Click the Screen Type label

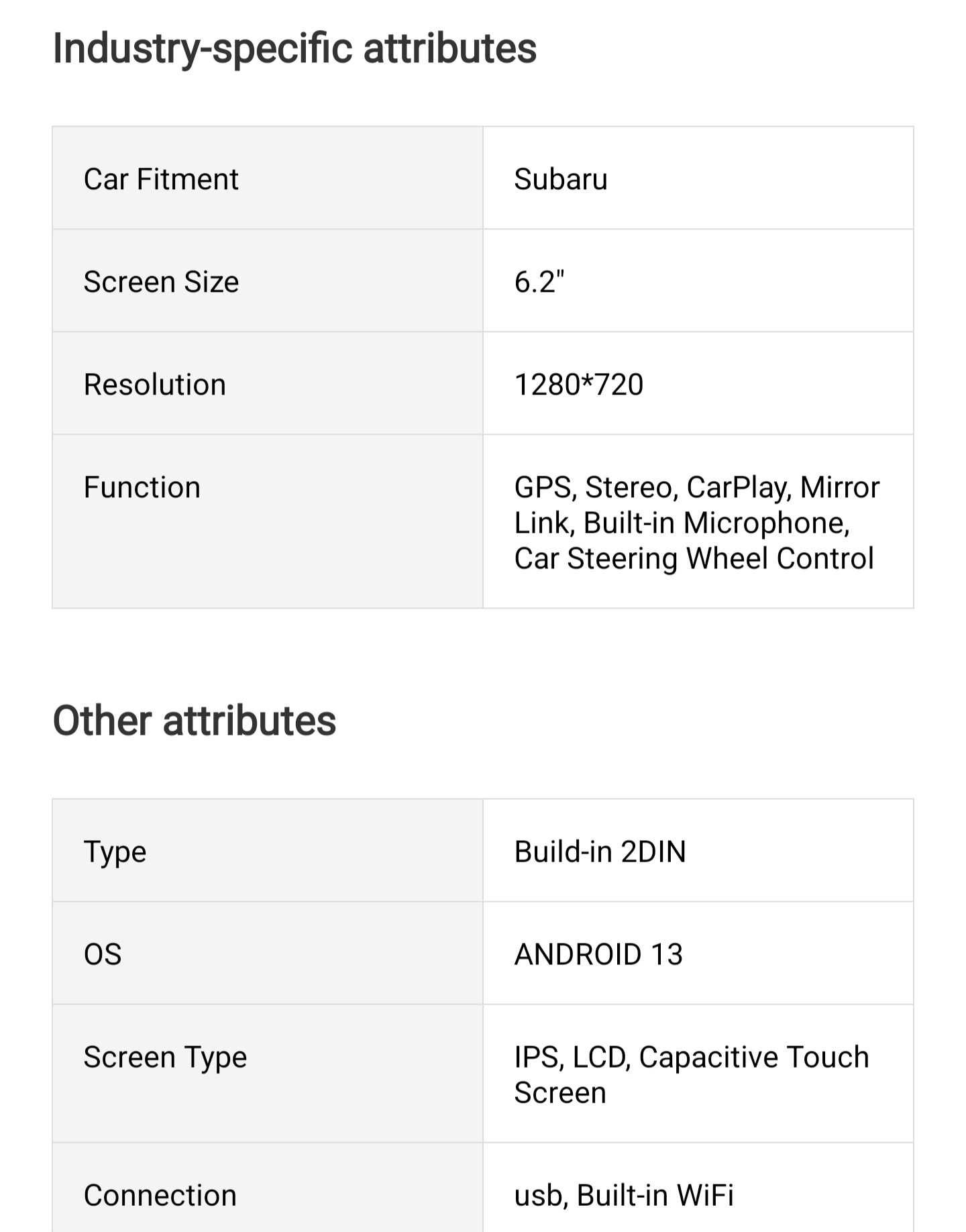[166, 1058]
